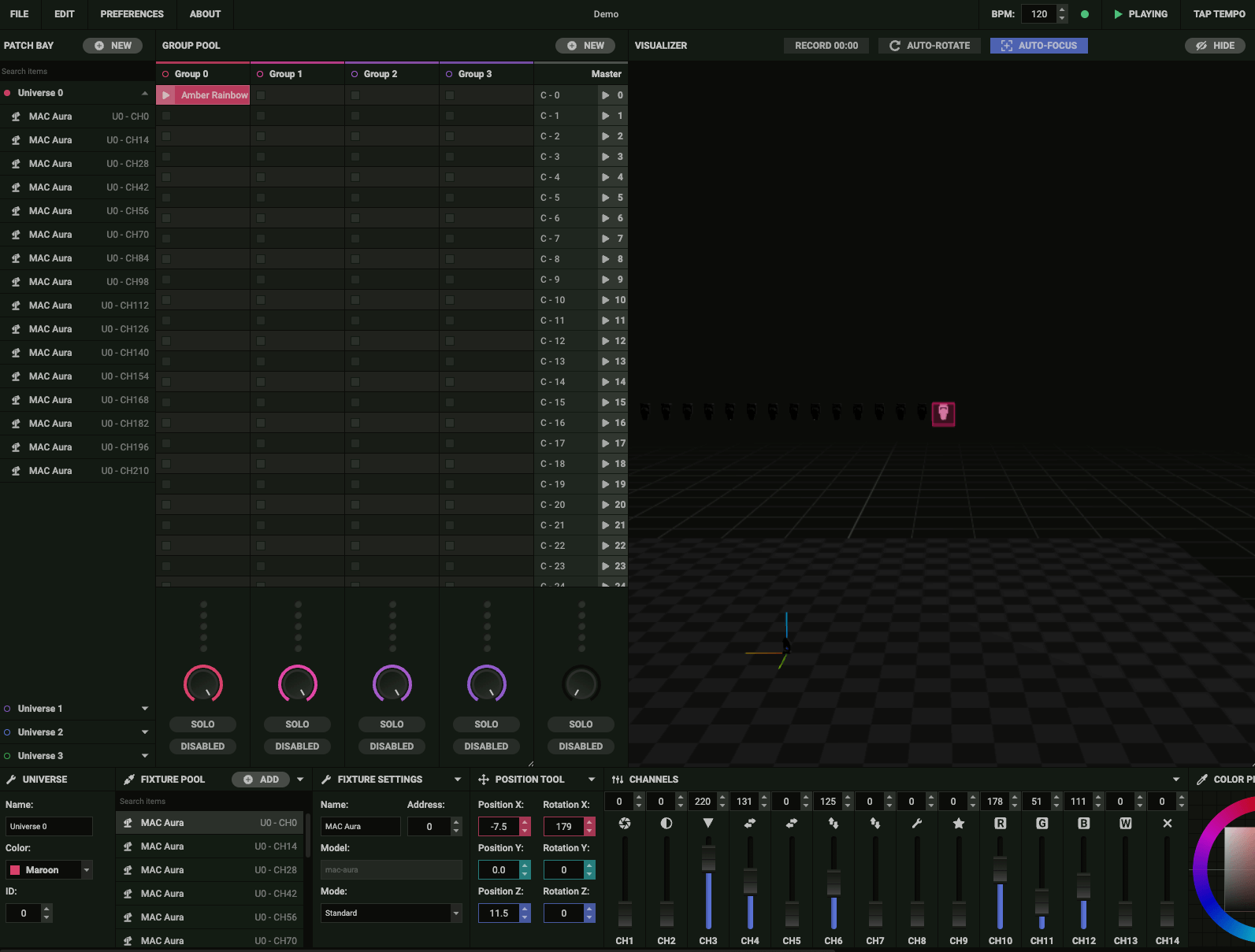Enable Solo for Group 0
Image resolution: width=1255 pixels, height=952 pixels.
(202, 724)
